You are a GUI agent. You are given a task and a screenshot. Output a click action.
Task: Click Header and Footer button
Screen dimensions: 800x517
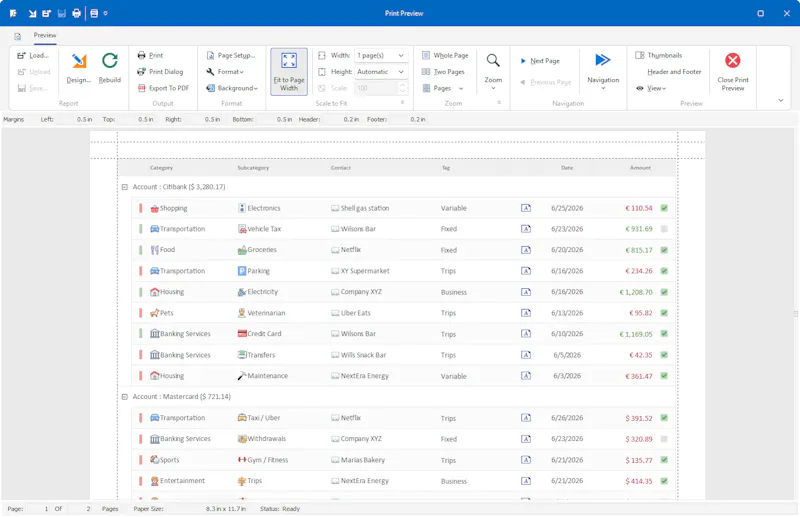point(674,72)
